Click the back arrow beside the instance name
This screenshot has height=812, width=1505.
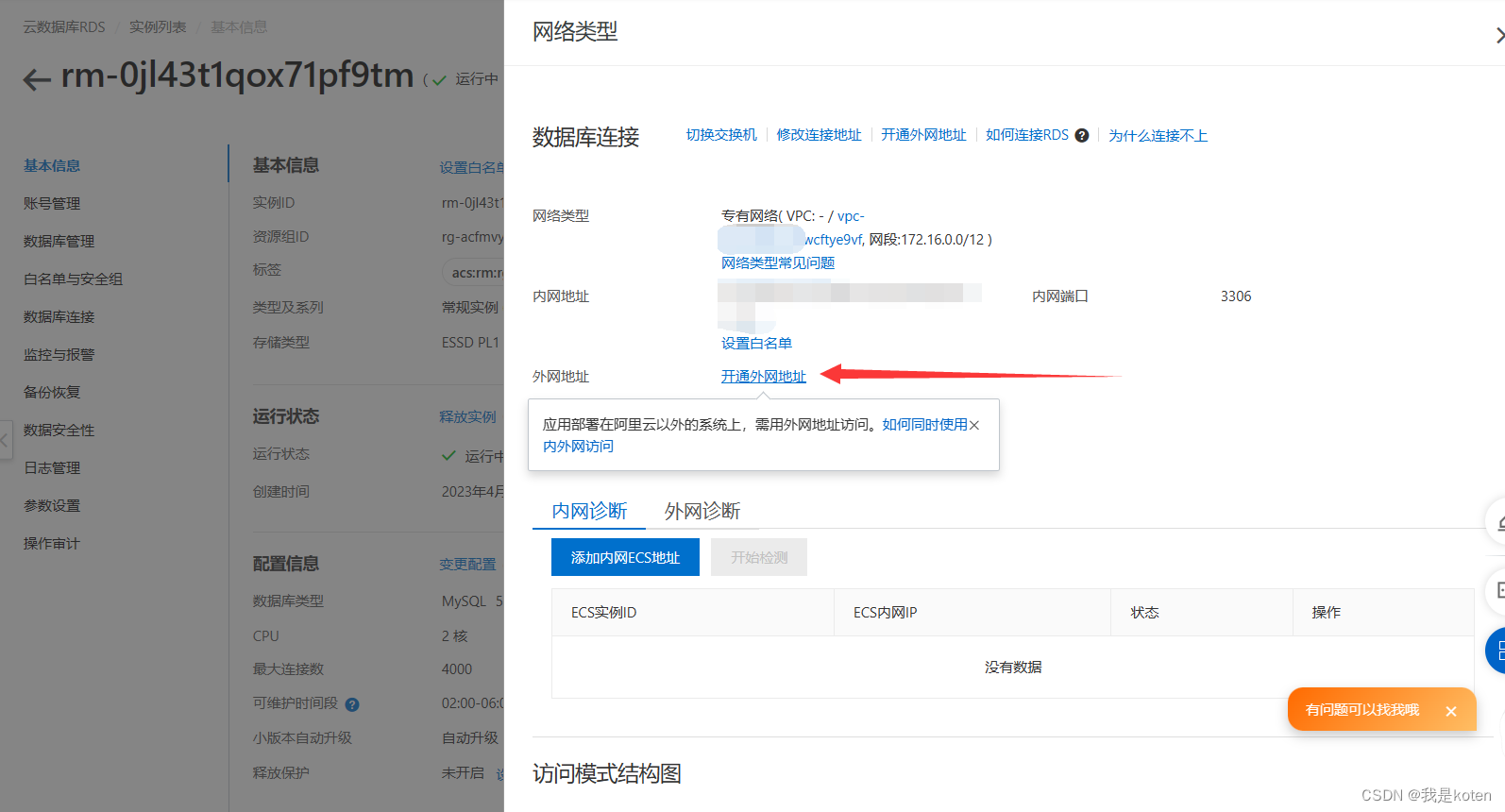click(x=37, y=79)
